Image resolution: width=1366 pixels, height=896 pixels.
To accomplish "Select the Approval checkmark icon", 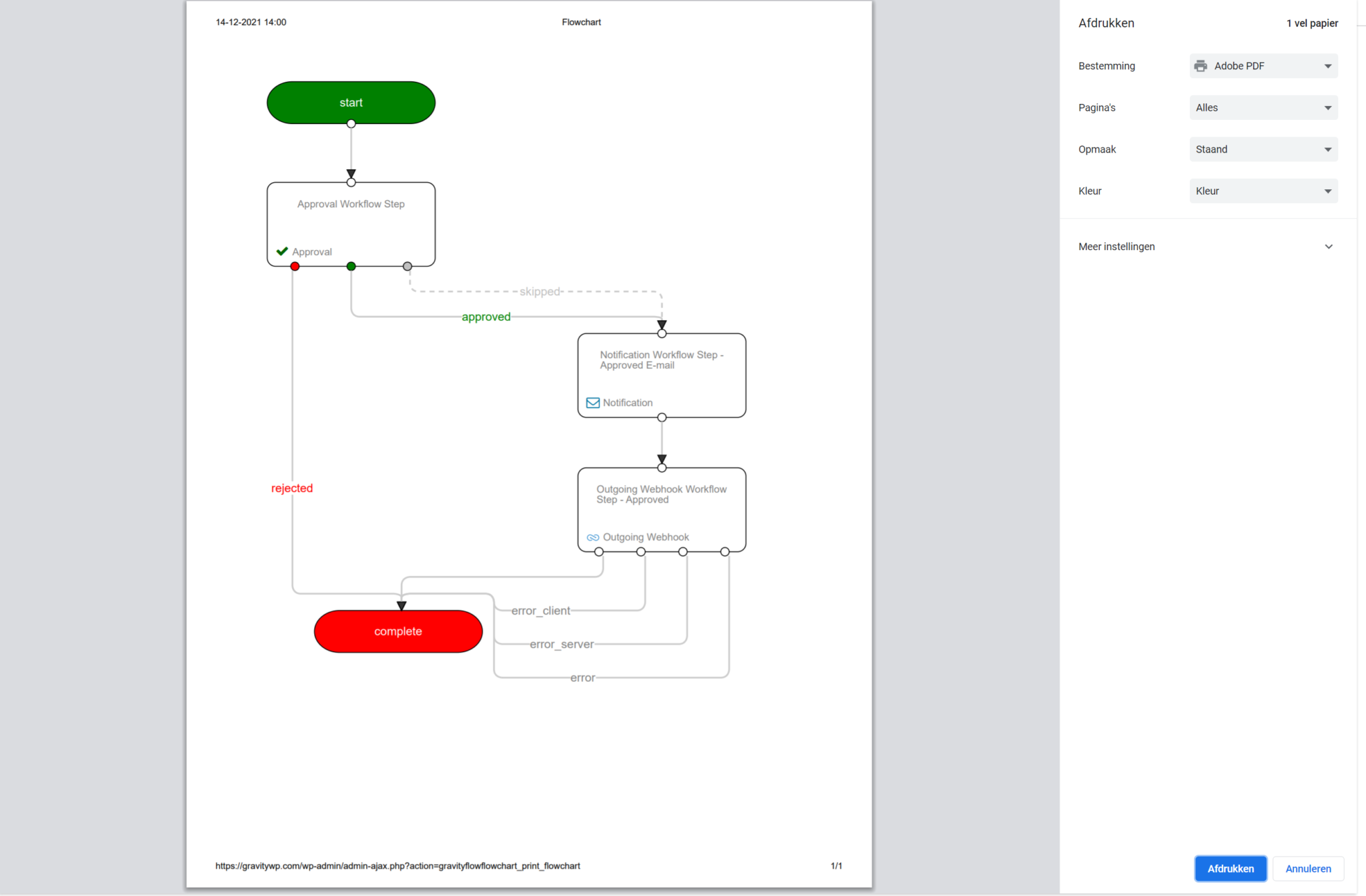I will coord(282,251).
